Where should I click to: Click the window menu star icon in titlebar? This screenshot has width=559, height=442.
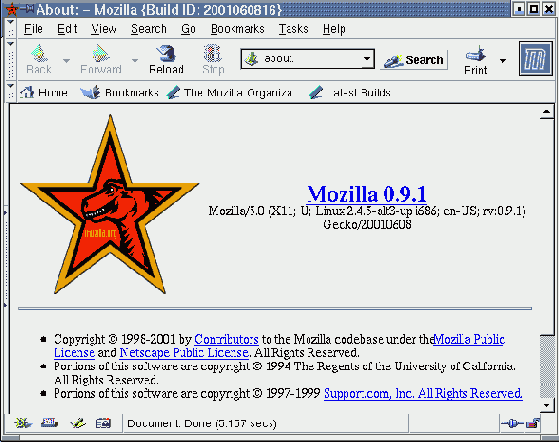pyautogui.click(x=11, y=9)
